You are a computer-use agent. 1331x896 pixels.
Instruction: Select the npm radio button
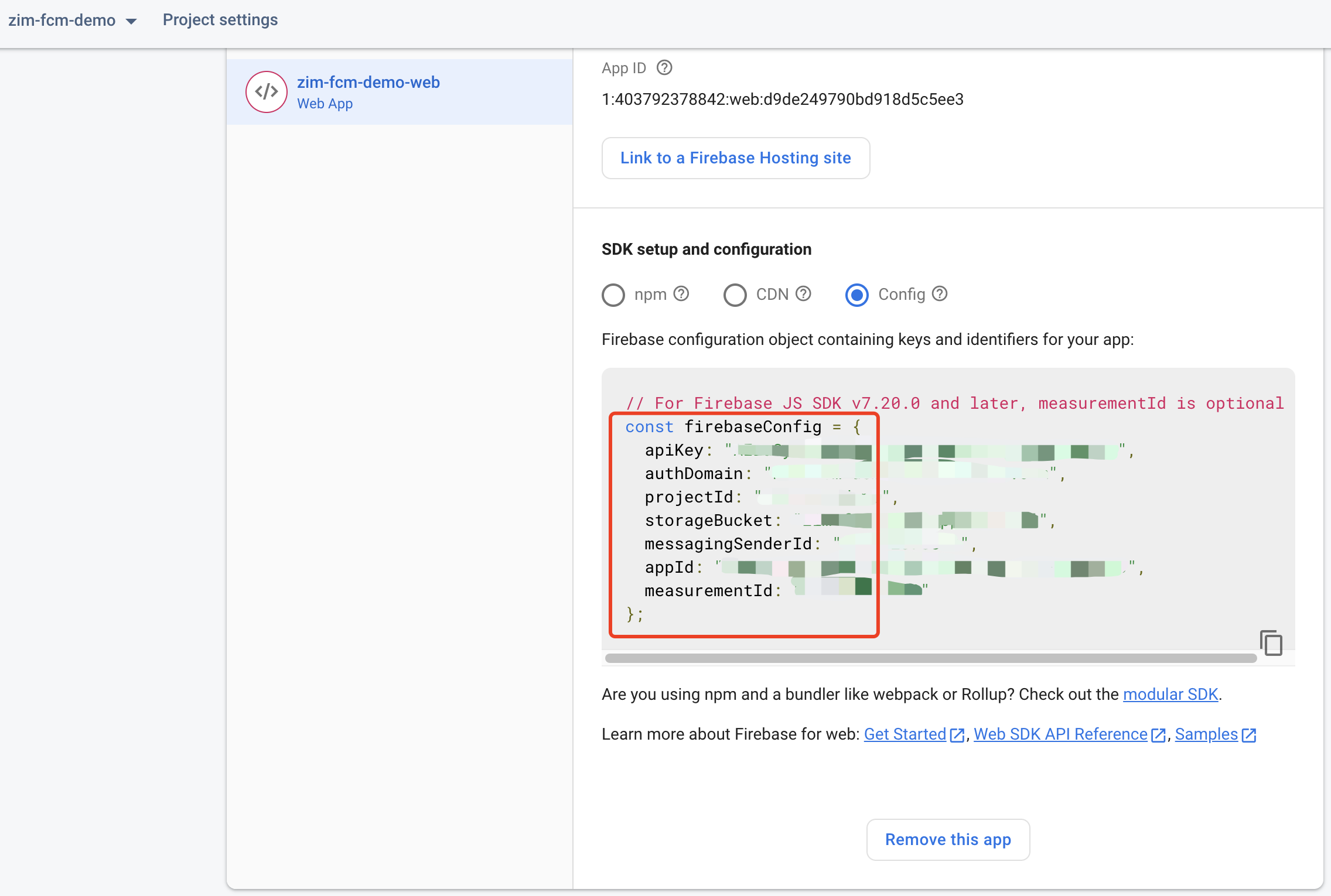coord(613,295)
